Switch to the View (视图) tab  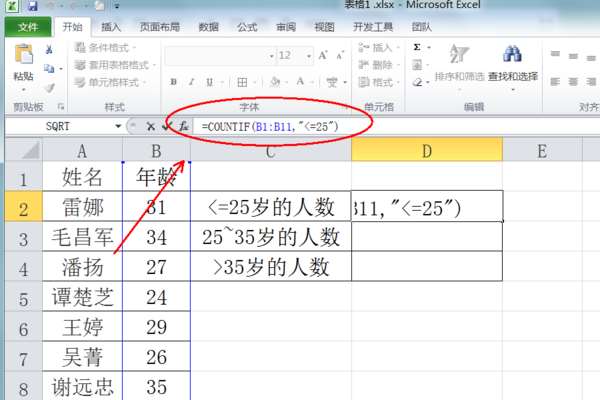(324, 27)
